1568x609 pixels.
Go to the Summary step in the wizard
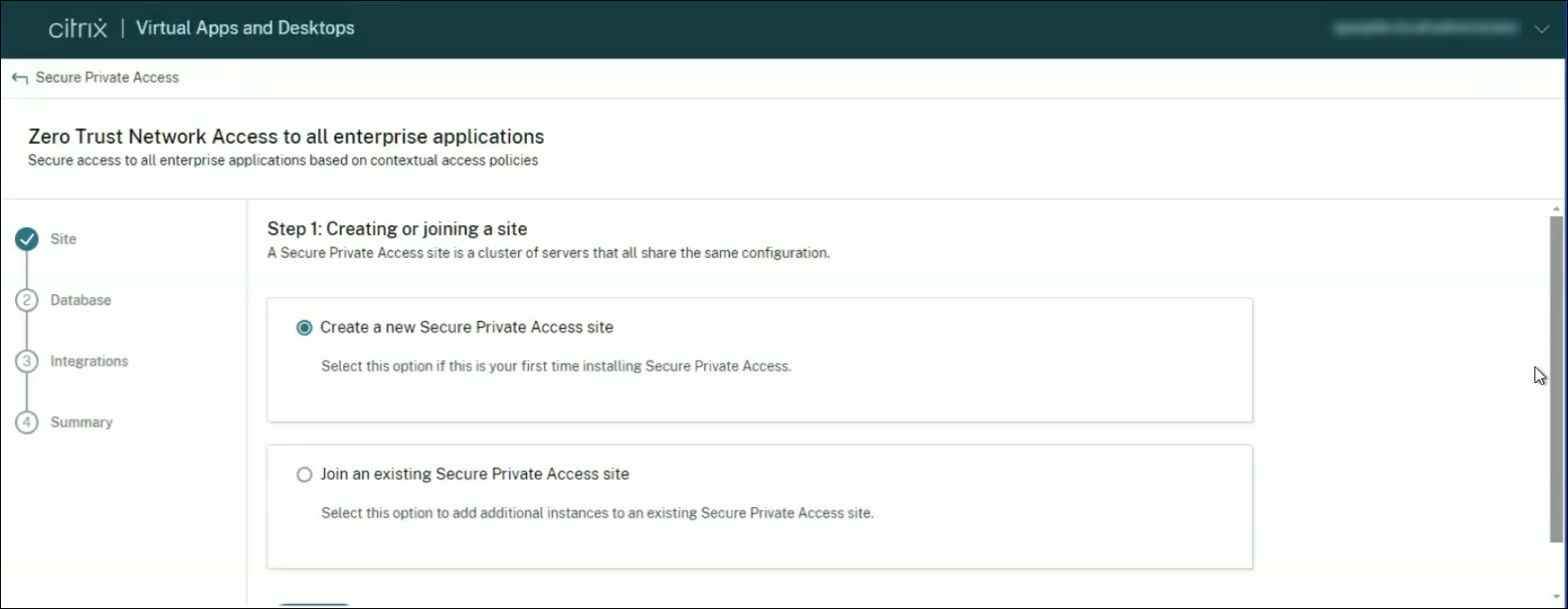82,422
